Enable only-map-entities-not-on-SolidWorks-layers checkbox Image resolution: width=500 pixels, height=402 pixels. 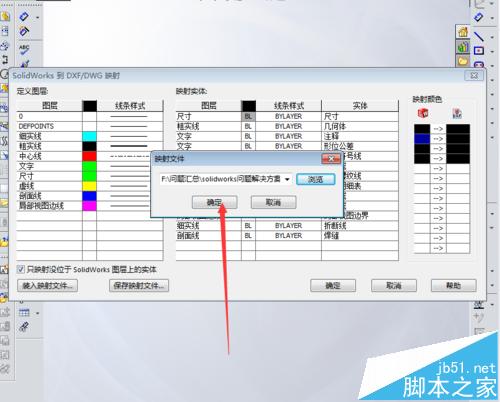[21, 269]
